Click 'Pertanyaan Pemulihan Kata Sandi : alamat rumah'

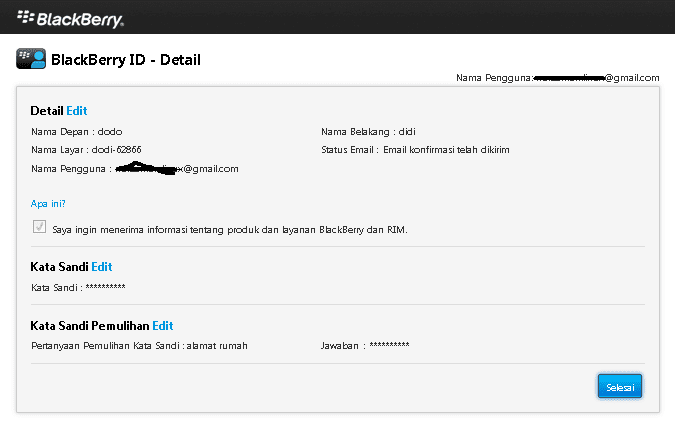coord(139,346)
